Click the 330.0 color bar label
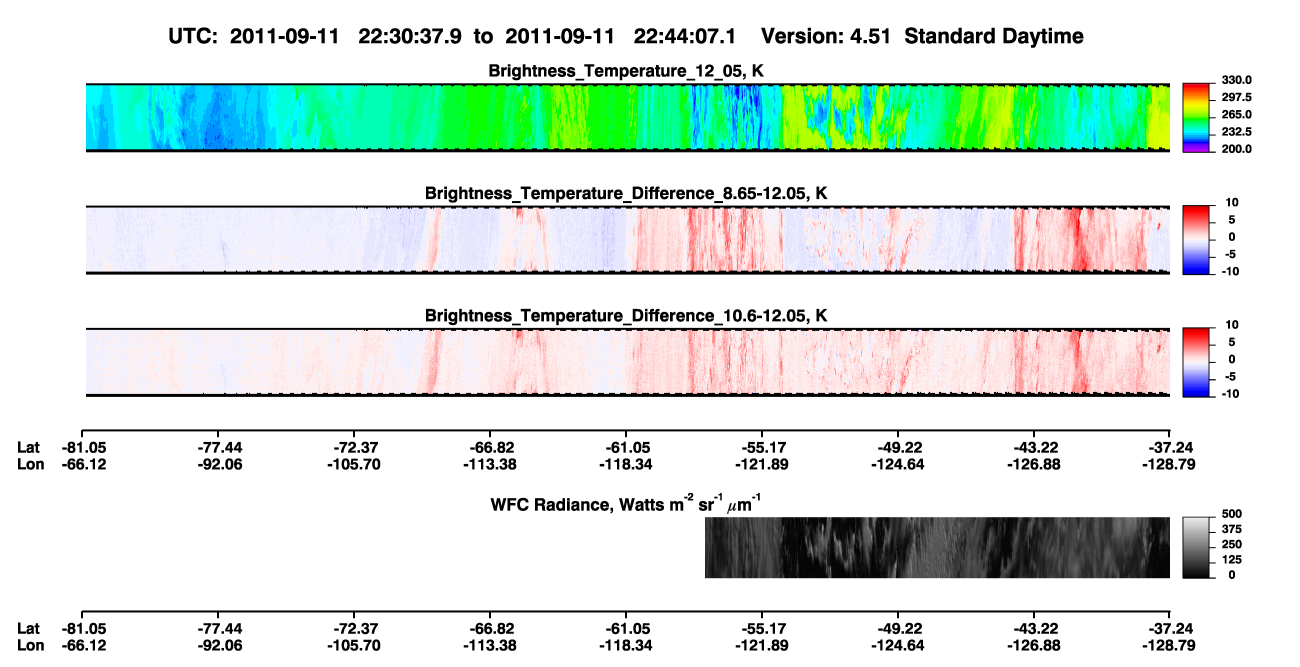 point(1237,80)
